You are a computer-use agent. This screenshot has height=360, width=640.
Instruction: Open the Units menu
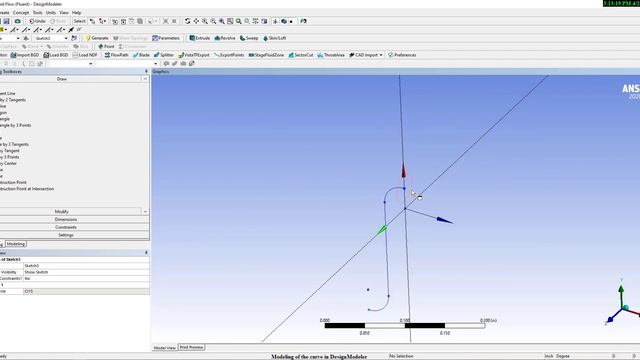pos(51,13)
